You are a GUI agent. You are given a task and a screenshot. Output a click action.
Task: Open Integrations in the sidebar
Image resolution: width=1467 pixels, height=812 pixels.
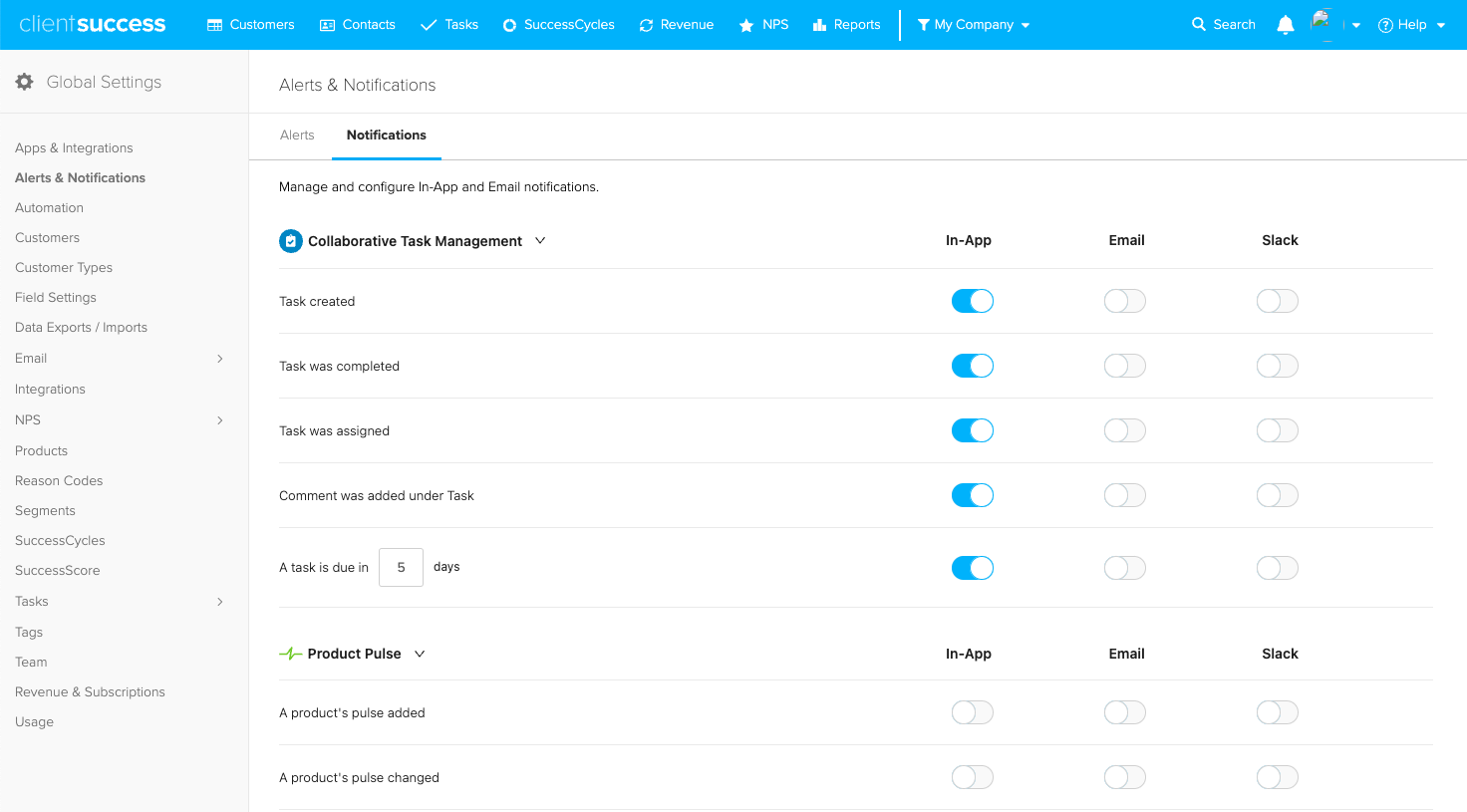click(x=50, y=389)
